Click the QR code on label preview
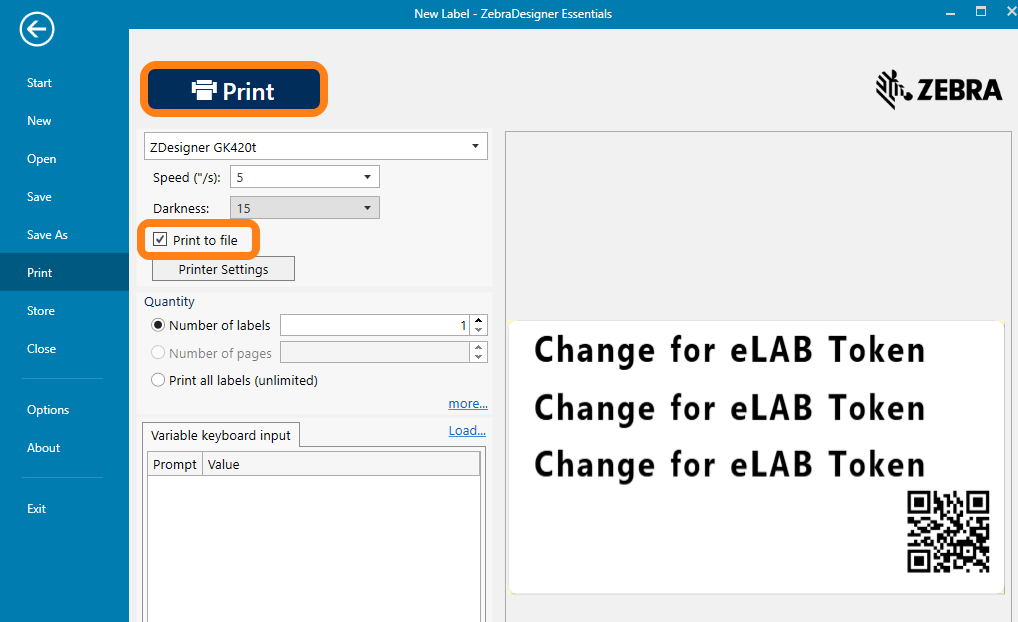1018x622 pixels. click(x=948, y=532)
